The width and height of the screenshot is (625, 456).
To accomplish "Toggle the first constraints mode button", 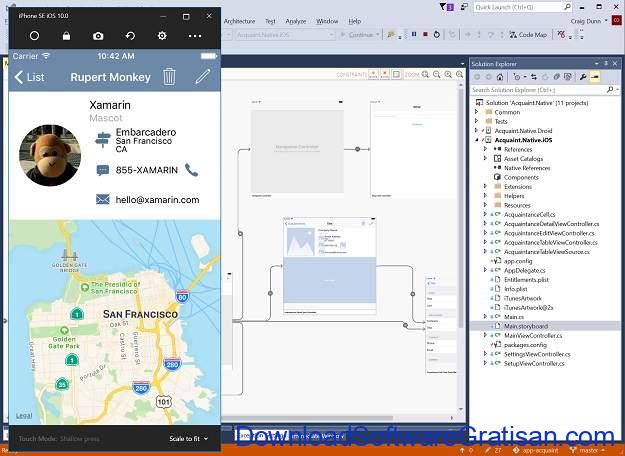I will coord(373,75).
